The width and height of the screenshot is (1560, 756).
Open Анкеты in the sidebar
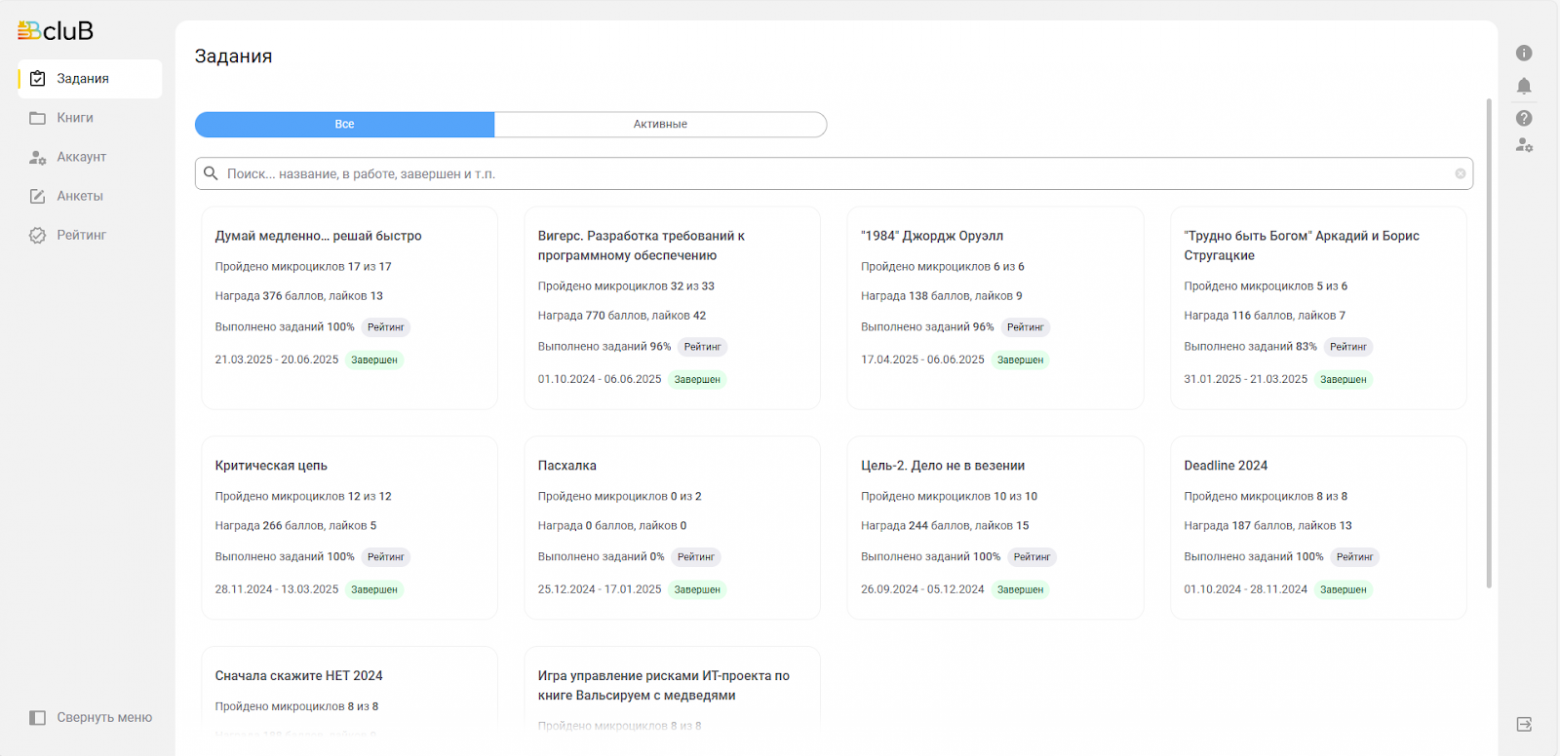tap(80, 196)
